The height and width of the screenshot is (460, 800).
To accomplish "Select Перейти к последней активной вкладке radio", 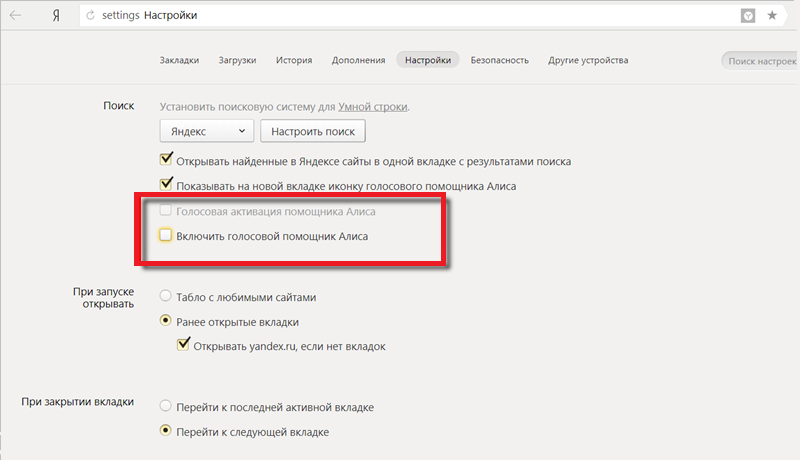I will pyautogui.click(x=165, y=405).
